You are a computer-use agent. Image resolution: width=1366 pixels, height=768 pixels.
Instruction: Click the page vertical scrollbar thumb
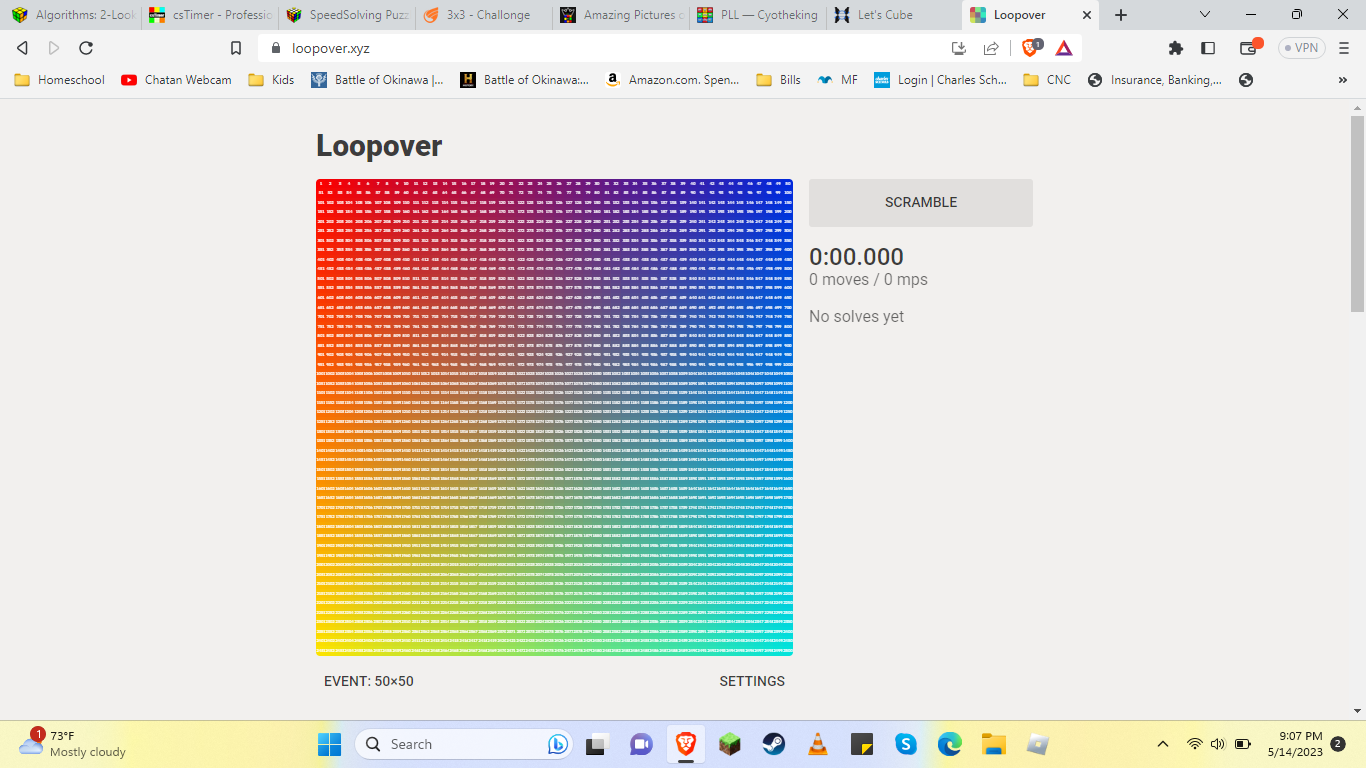click(1357, 213)
